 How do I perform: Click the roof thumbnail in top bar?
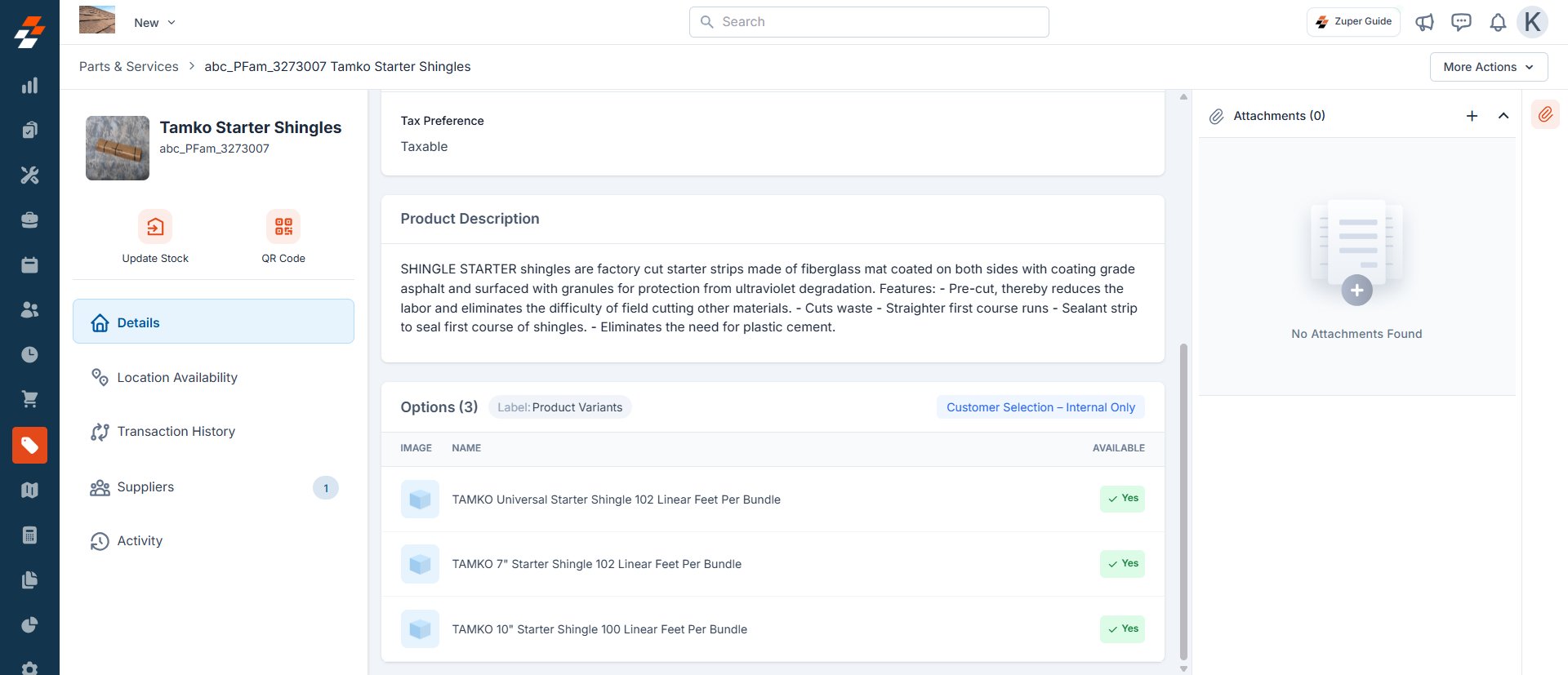pos(97,20)
